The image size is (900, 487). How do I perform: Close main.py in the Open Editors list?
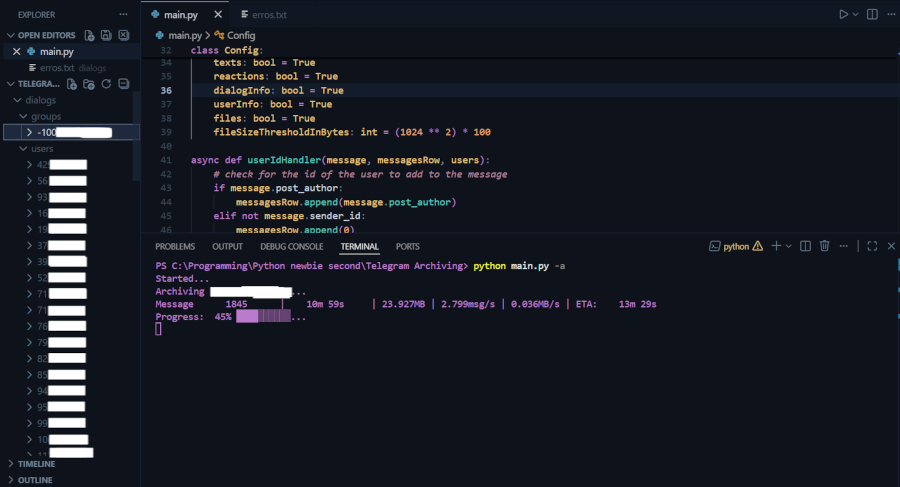17,51
